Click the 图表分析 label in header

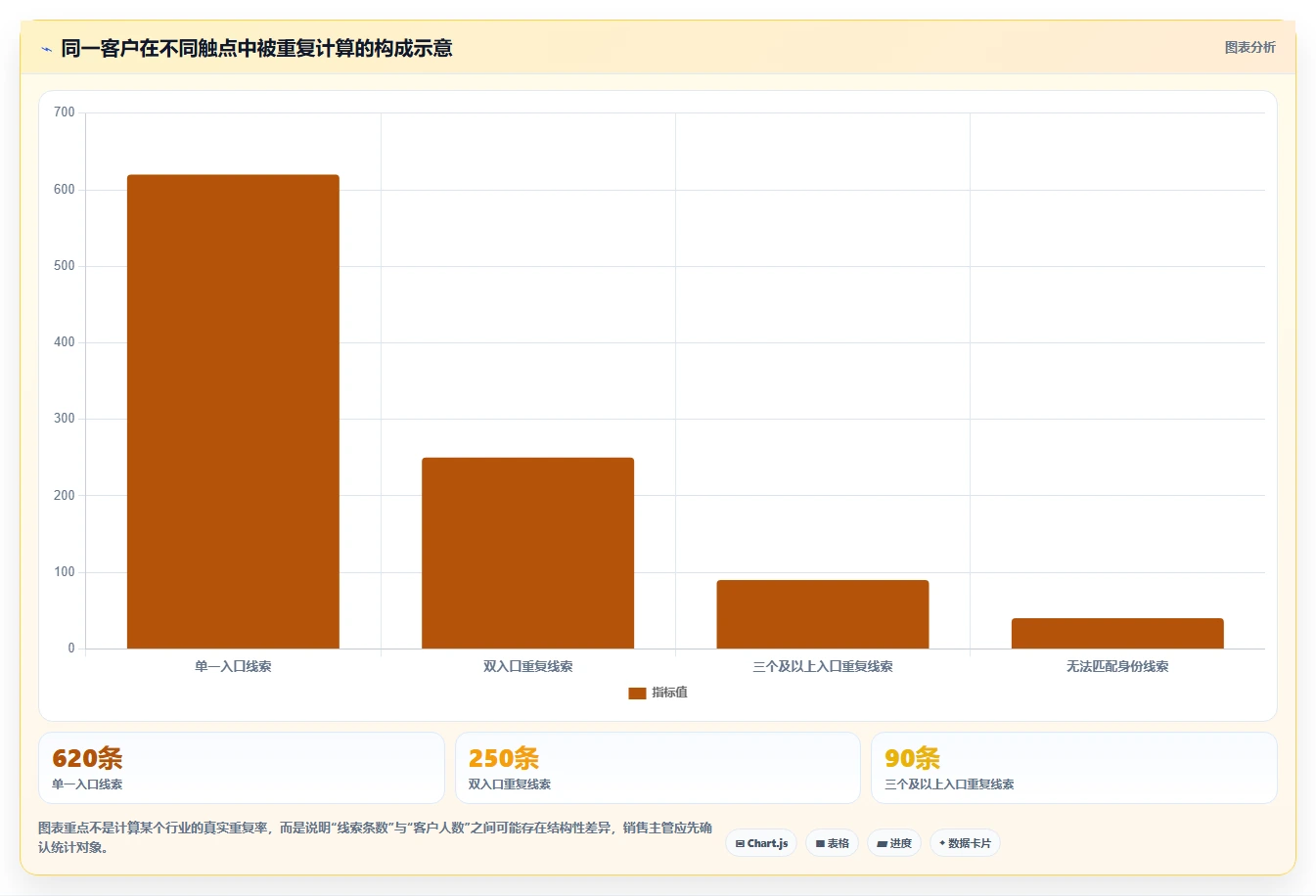click(1249, 47)
